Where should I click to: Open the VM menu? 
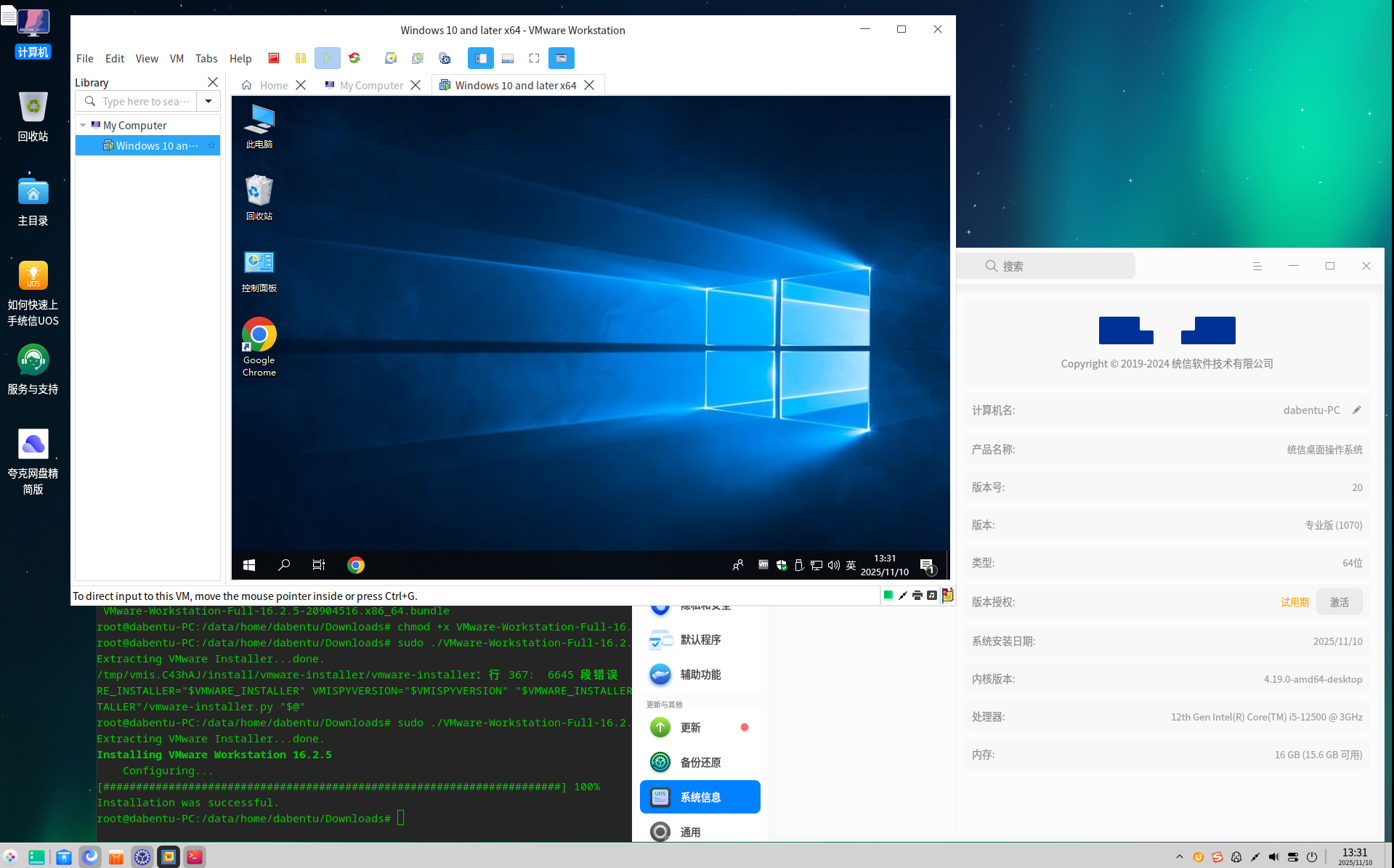tap(177, 59)
